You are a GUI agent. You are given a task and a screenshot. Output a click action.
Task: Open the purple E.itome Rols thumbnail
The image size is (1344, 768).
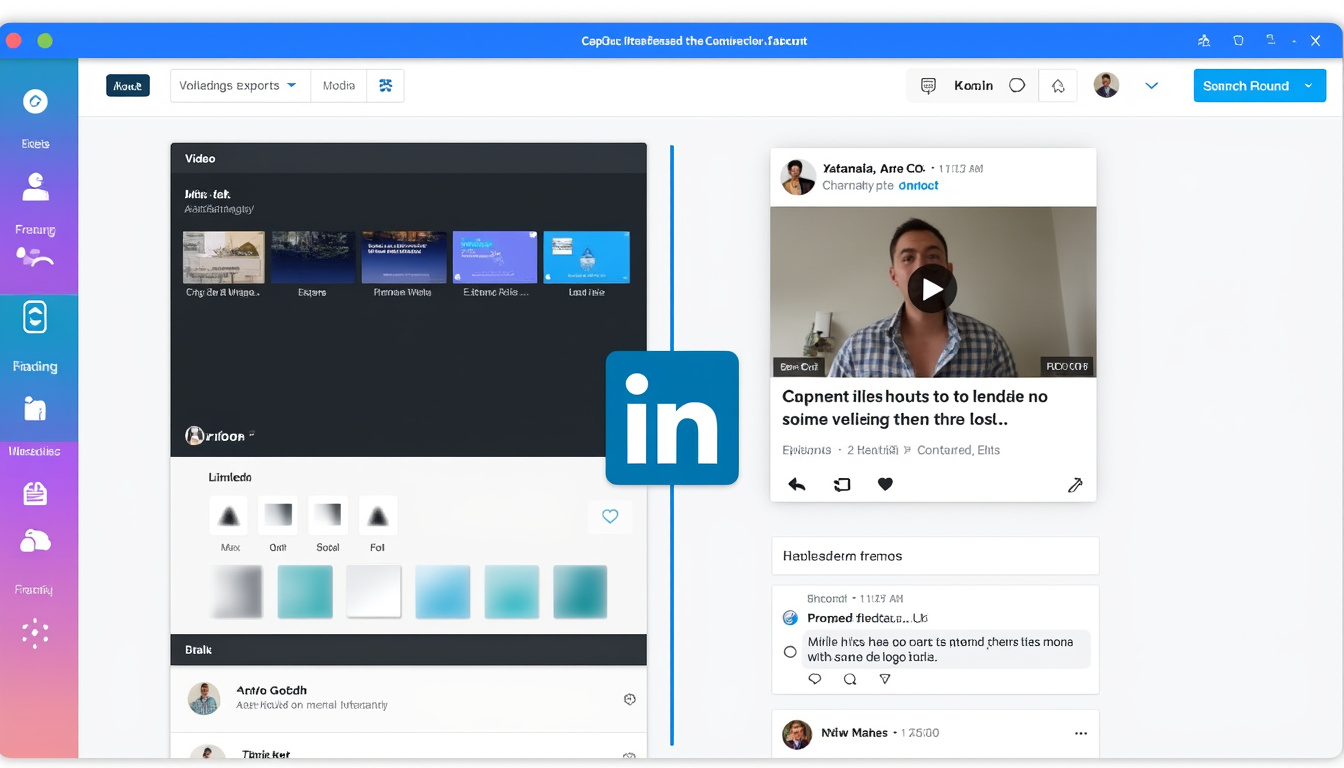tap(495, 258)
